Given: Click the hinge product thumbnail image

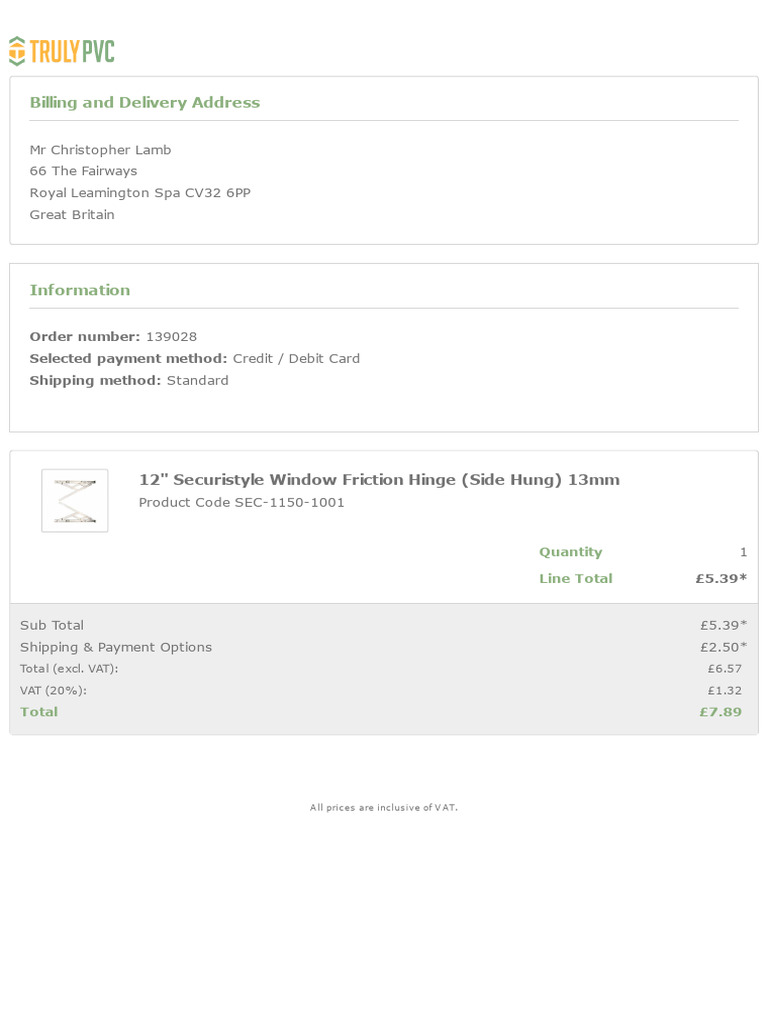Looking at the screenshot, I should click(x=75, y=501).
